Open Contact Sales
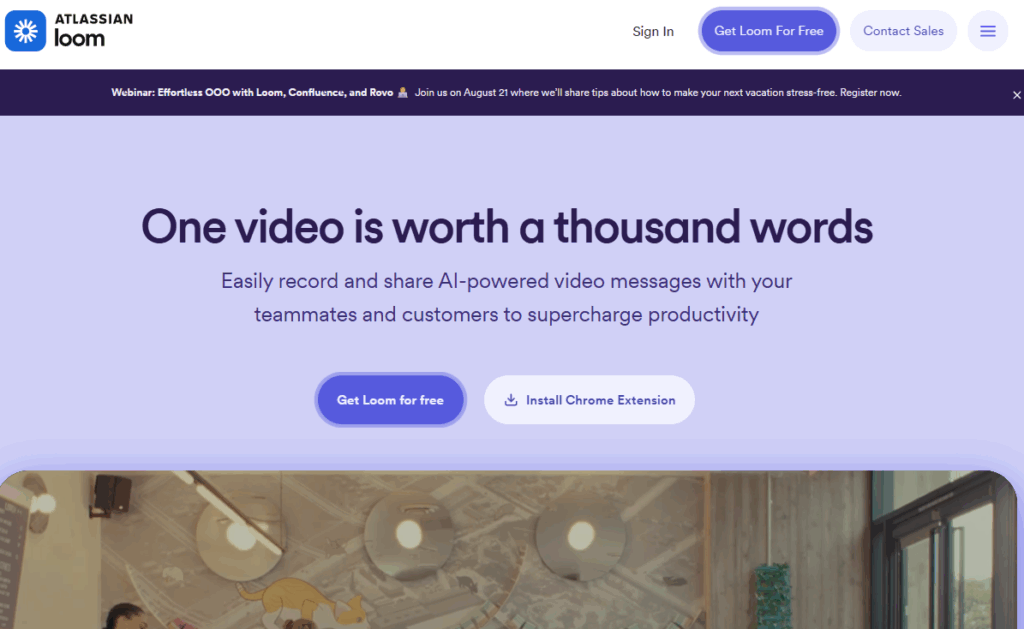This screenshot has width=1024, height=629. 903,31
